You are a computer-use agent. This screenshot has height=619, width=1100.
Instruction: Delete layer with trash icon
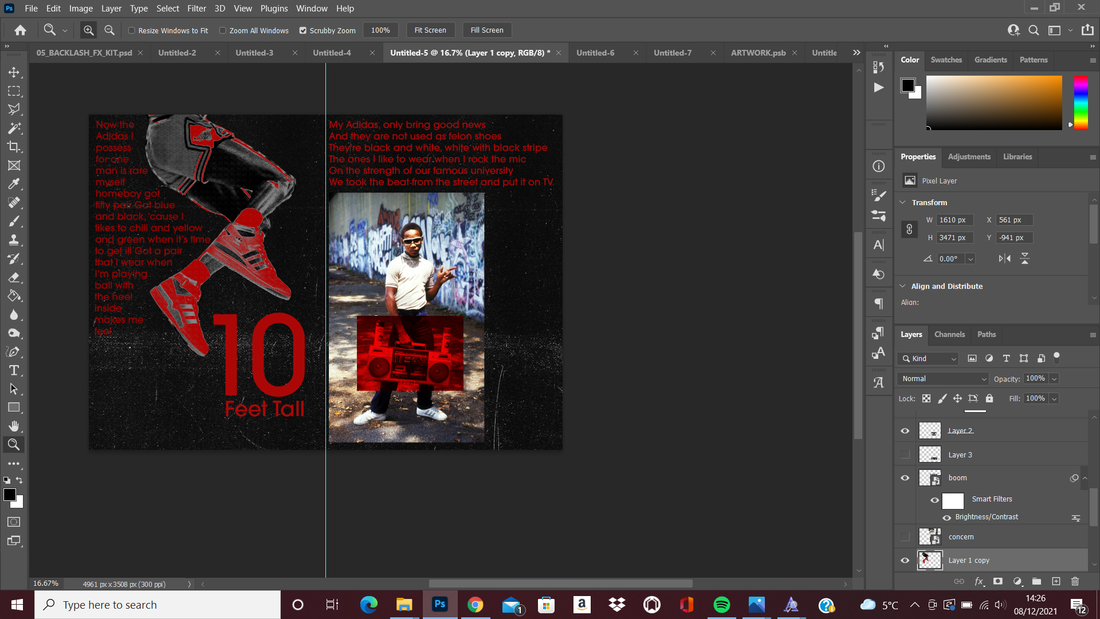click(x=1075, y=581)
